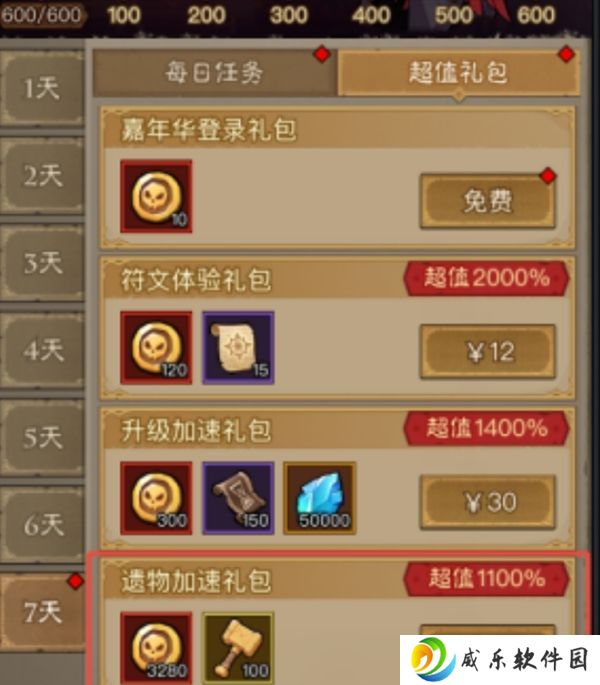Tap the 600/600 progress counter
Viewport: 600px width, 685px height.
tap(42, 15)
